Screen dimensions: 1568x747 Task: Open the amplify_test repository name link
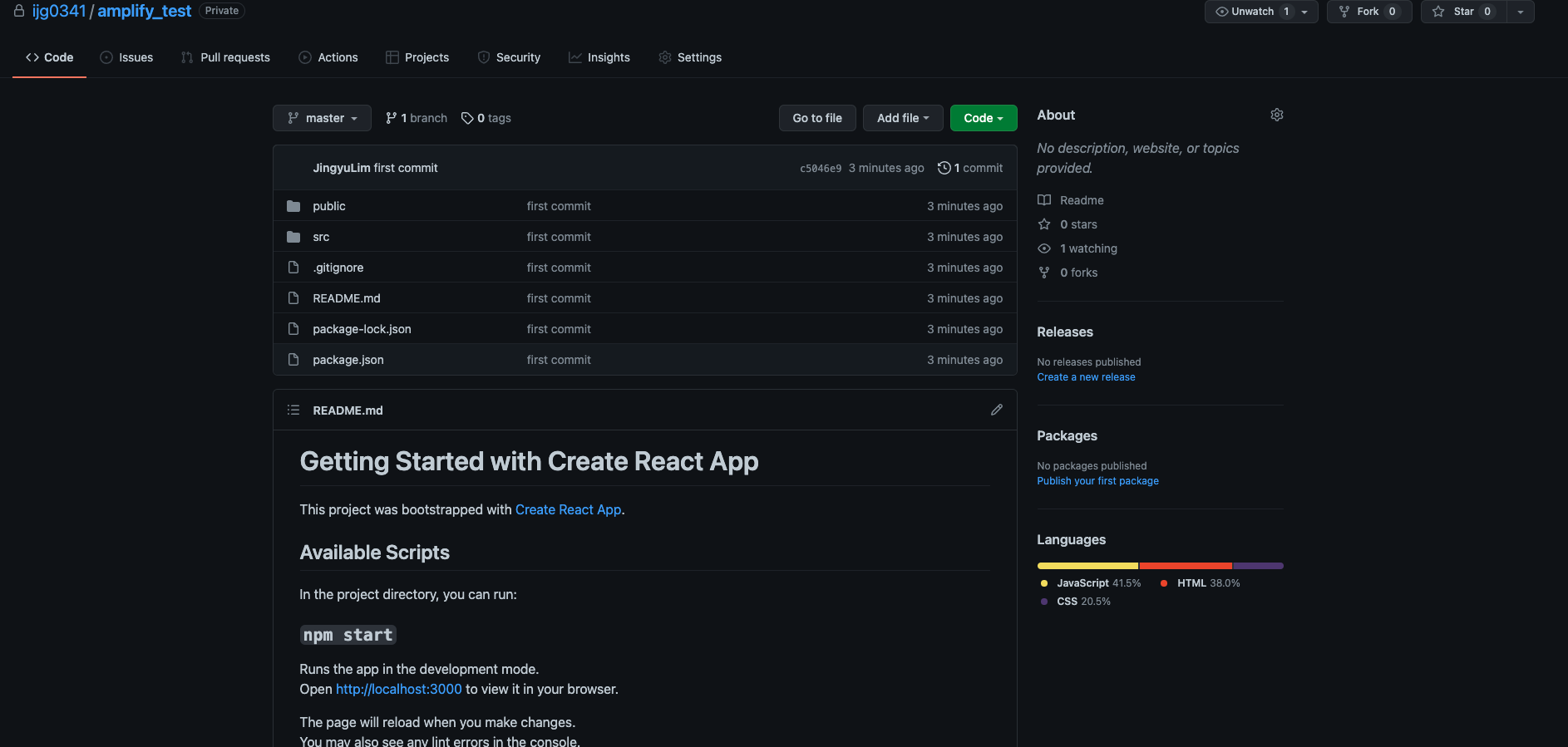coord(145,11)
